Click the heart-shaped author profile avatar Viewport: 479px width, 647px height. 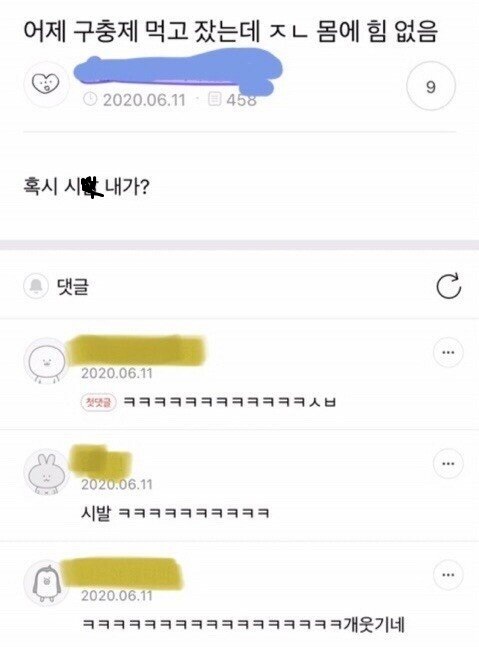pyautogui.click(x=46, y=84)
